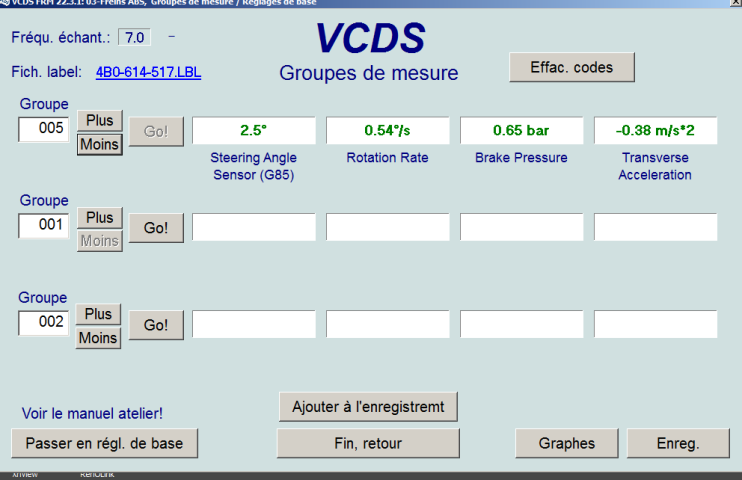Click the Voir le manuel atelier! text
Screen dimensions: 742x480
coord(92,414)
